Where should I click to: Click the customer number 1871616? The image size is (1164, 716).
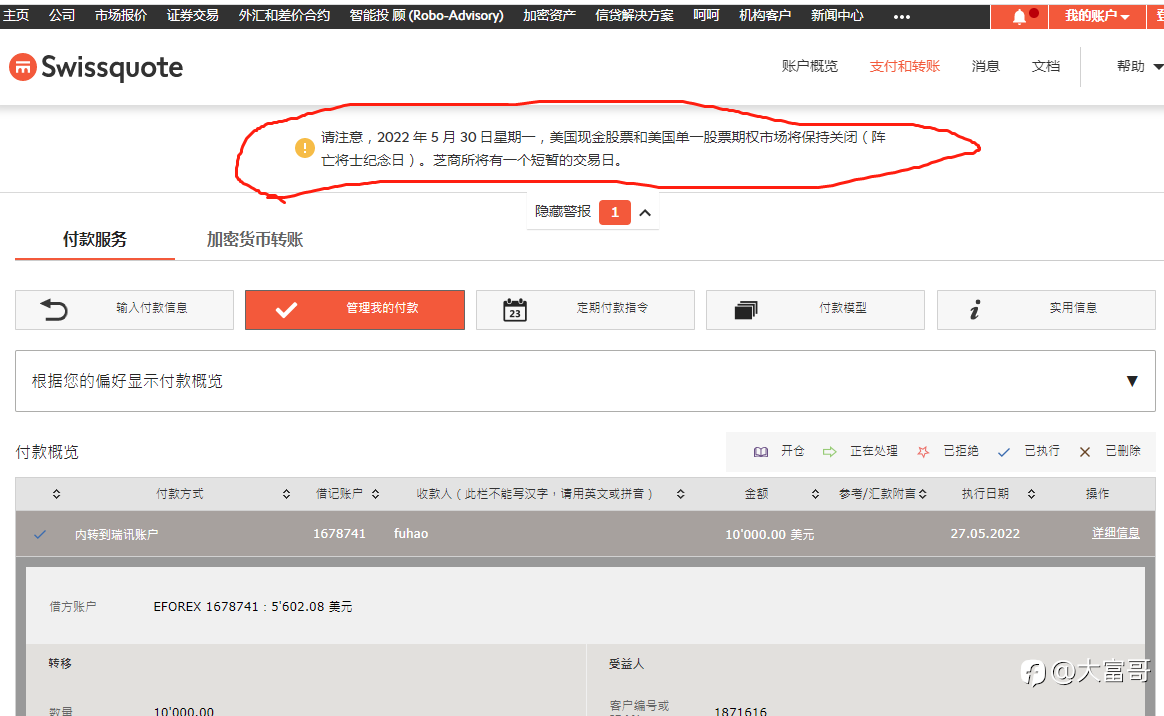coord(741,711)
